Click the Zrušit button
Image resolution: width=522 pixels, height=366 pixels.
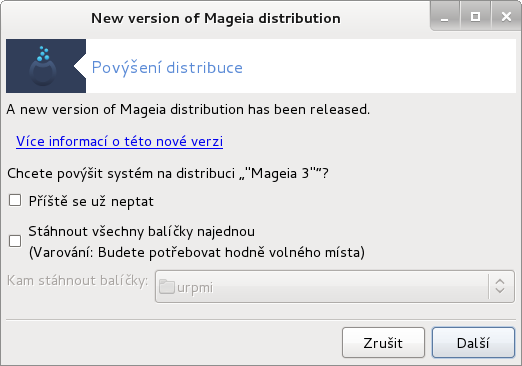click(x=383, y=343)
